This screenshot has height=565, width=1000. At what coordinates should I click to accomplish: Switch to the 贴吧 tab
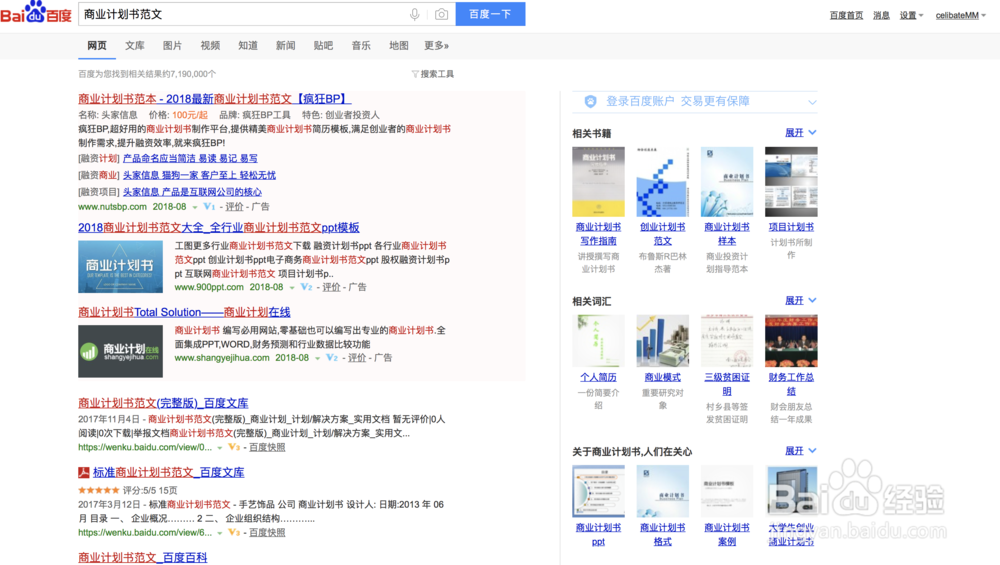(x=323, y=46)
